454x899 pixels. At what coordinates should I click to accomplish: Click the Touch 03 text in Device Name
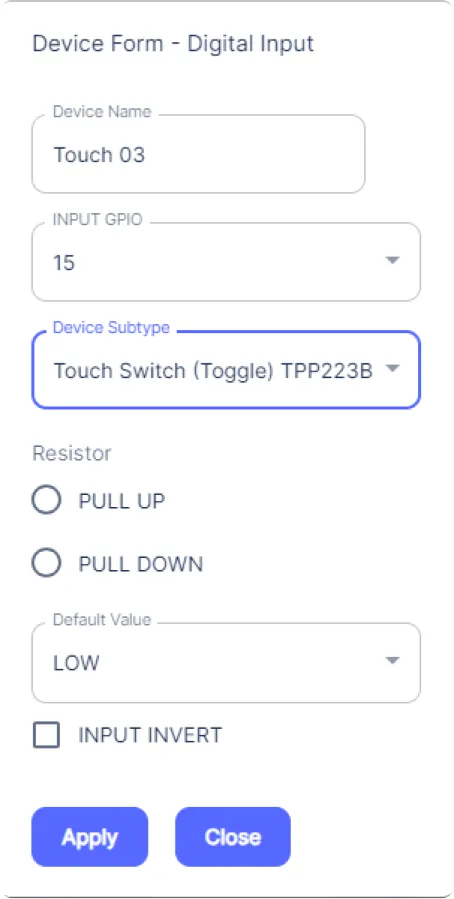pos(99,155)
